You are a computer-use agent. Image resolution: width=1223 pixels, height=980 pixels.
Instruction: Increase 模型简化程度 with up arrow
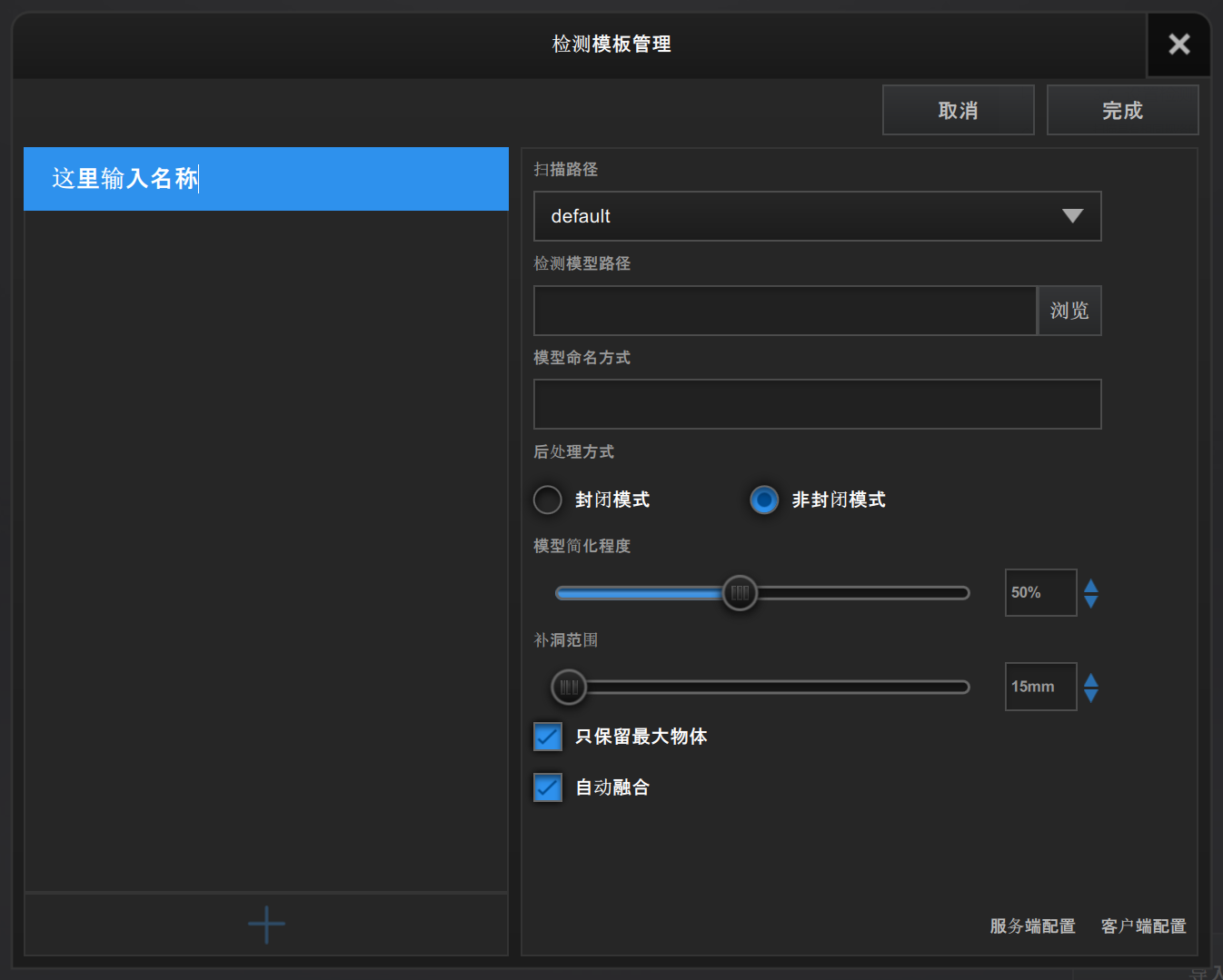point(1091,585)
